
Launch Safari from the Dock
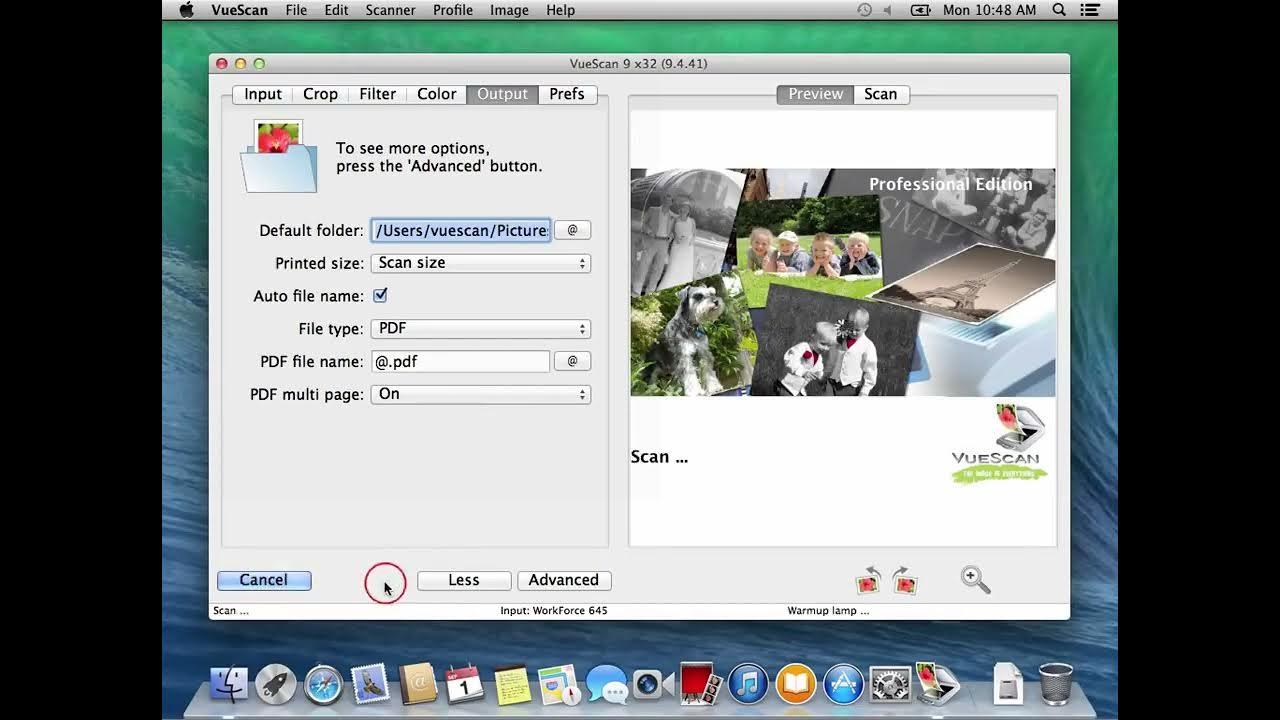323,684
